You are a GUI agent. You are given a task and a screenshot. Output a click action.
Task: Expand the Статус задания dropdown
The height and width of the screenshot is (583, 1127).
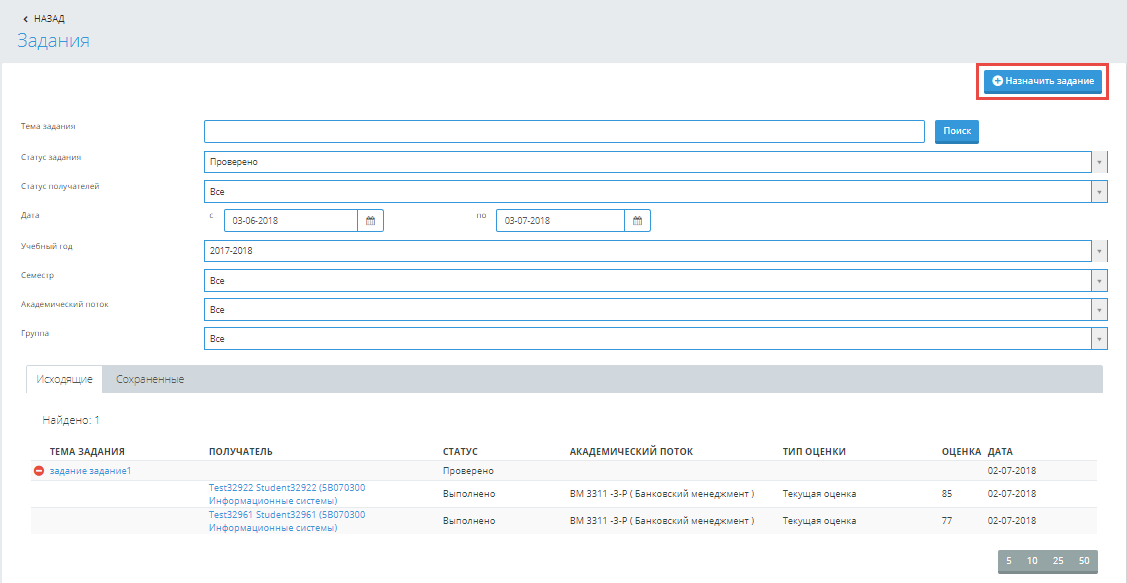point(655,162)
